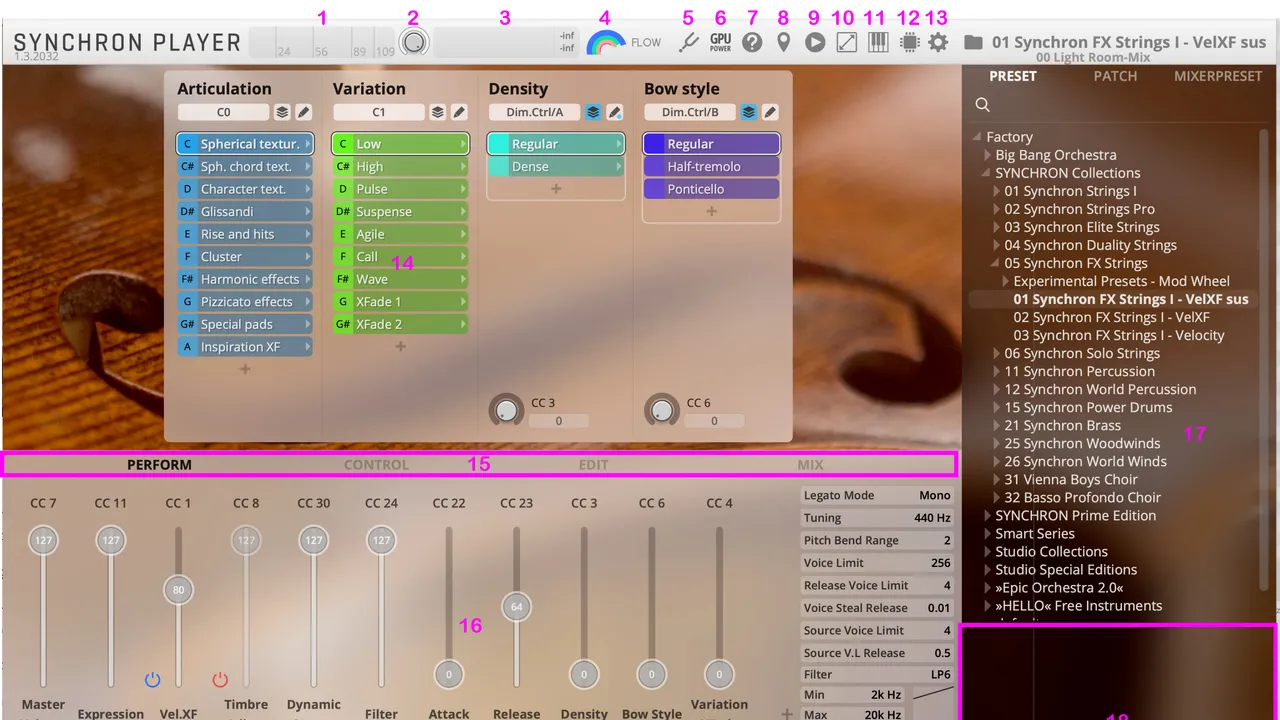Select the Dense density slot
This screenshot has width=1280, height=720.
coord(556,166)
